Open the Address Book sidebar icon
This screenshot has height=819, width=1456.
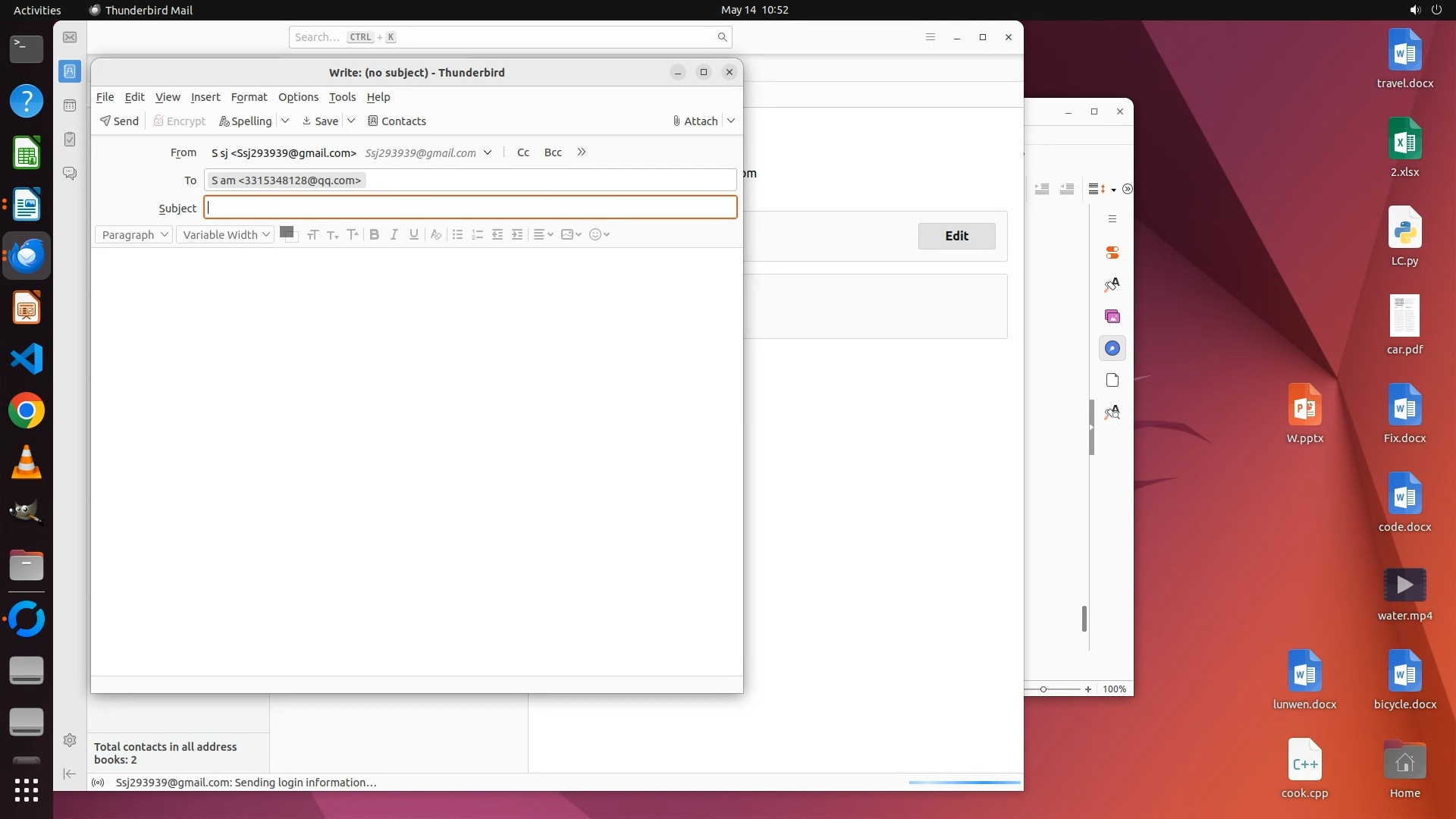[x=70, y=71]
